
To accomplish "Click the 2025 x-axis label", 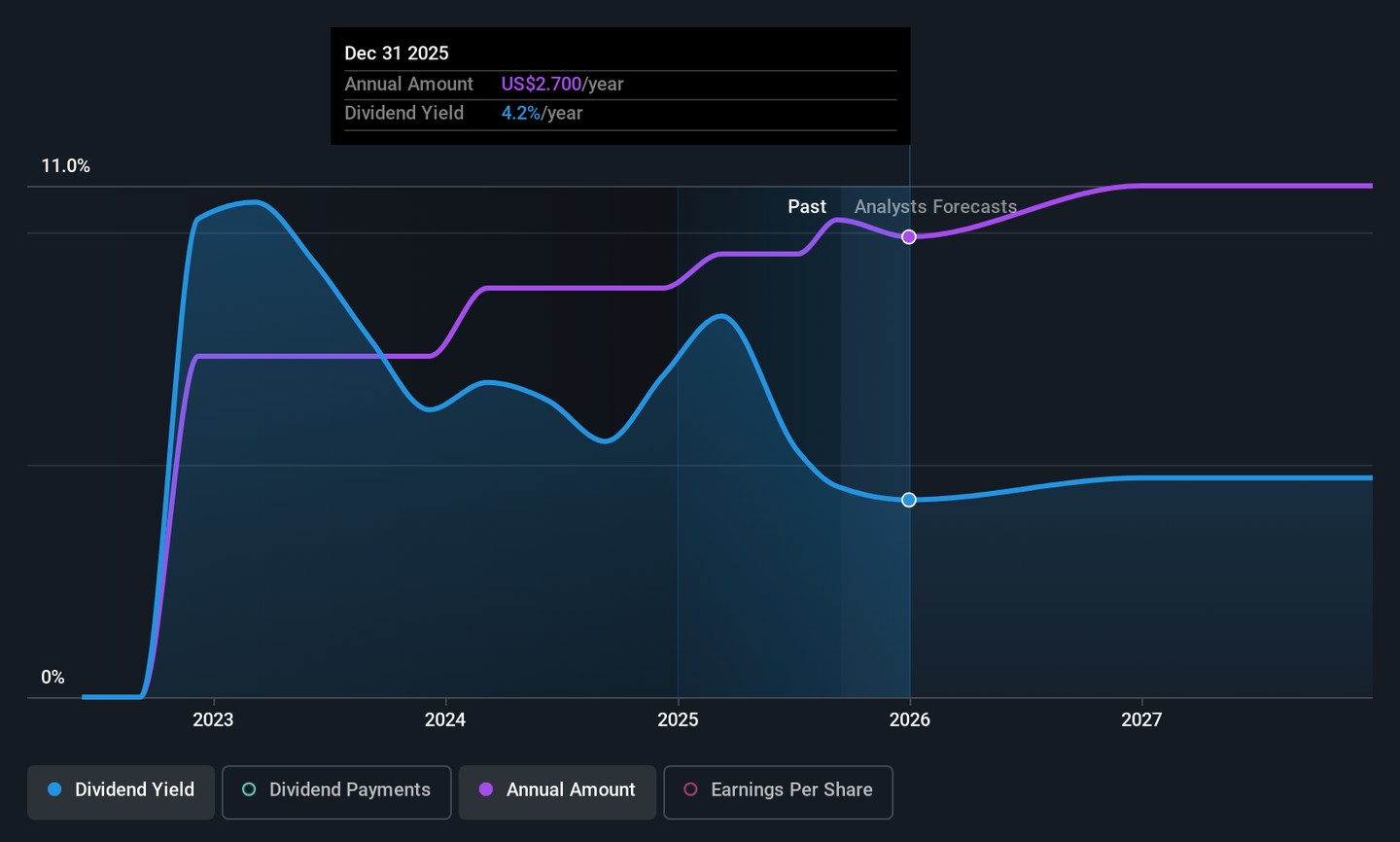I will click(678, 719).
